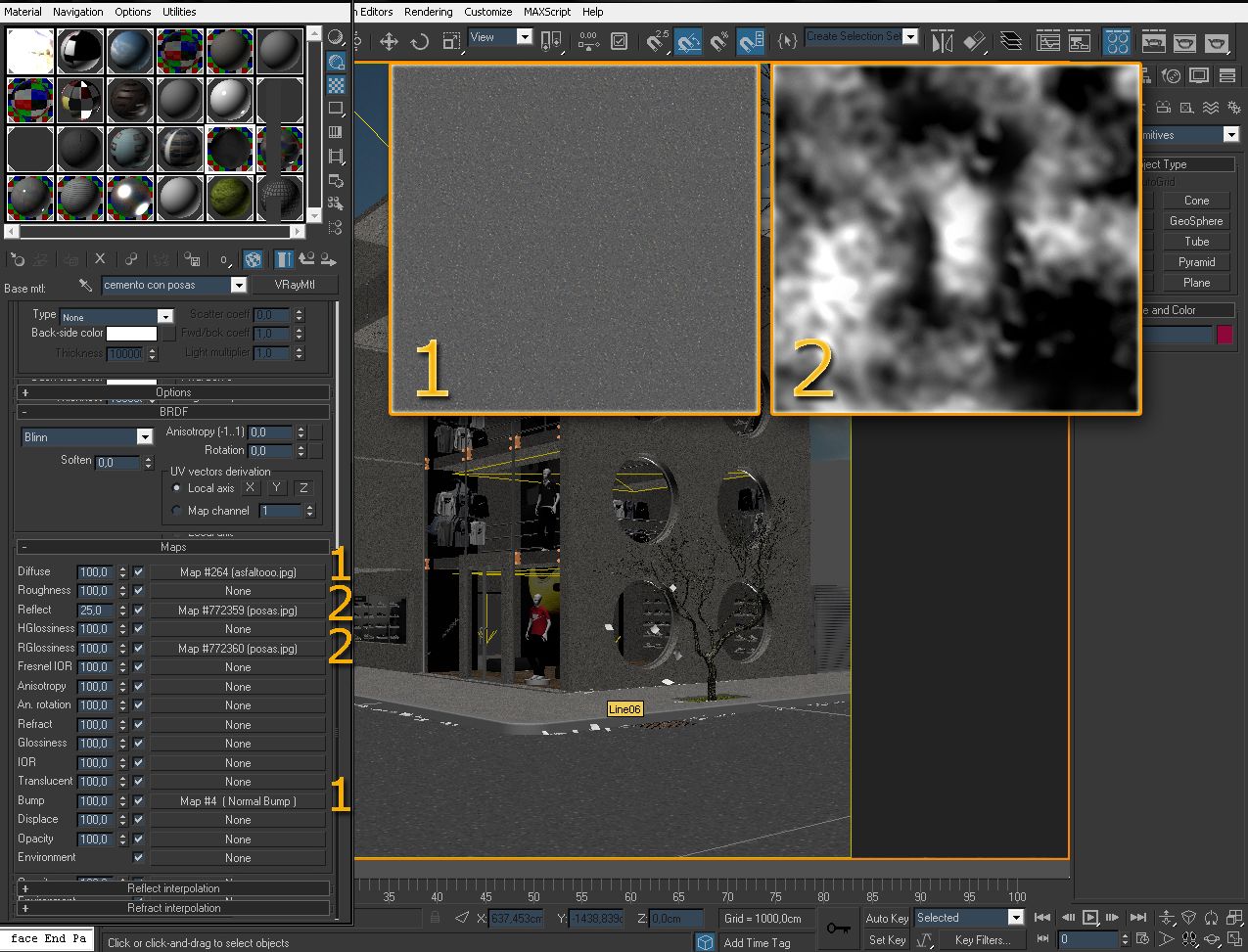This screenshot has height=952, width=1248.
Task: Toggle Show End Result icon
Action: [x=284, y=259]
